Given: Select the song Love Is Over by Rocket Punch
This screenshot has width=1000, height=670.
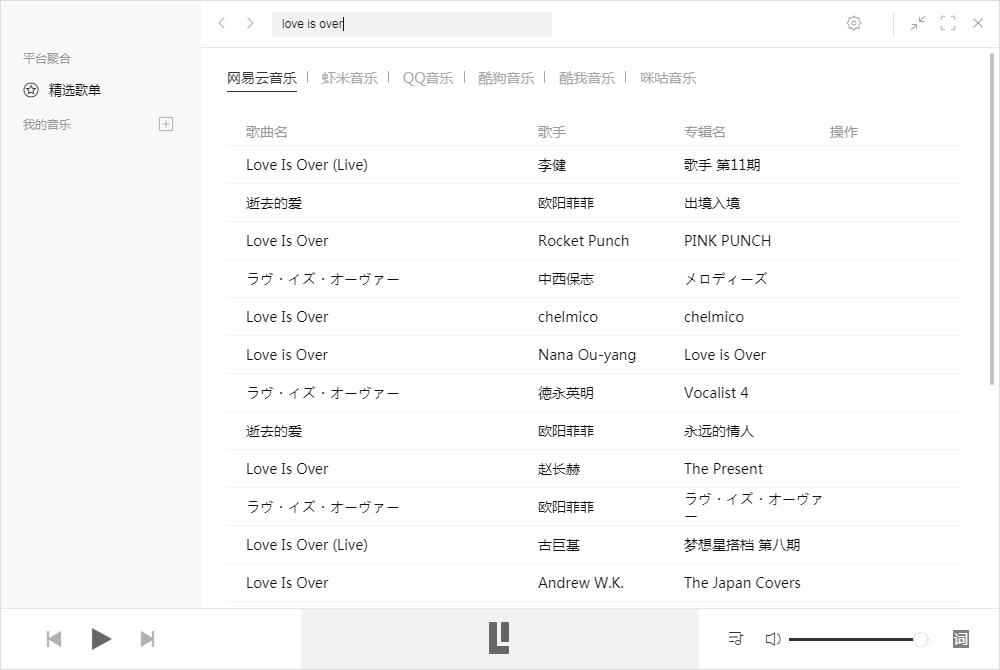Looking at the screenshot, I should [x=288, y=240].
